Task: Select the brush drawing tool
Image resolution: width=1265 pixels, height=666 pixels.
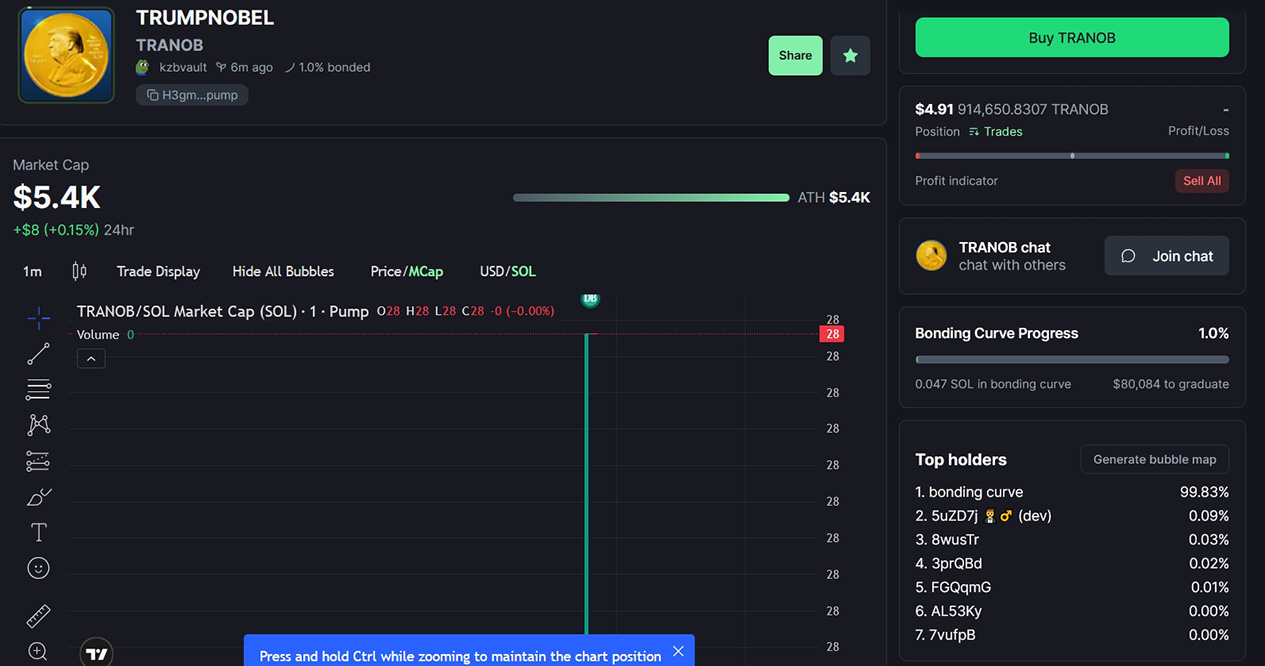Action: coord(38,497)
